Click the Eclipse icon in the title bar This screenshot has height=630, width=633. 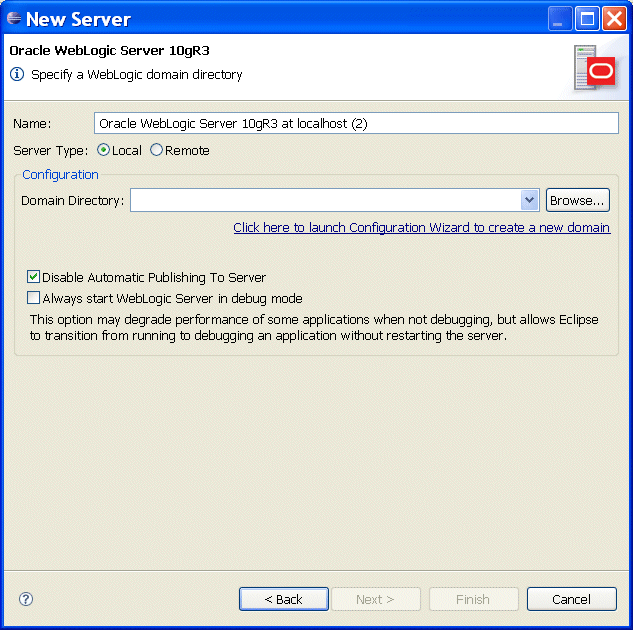coord(14,18)
